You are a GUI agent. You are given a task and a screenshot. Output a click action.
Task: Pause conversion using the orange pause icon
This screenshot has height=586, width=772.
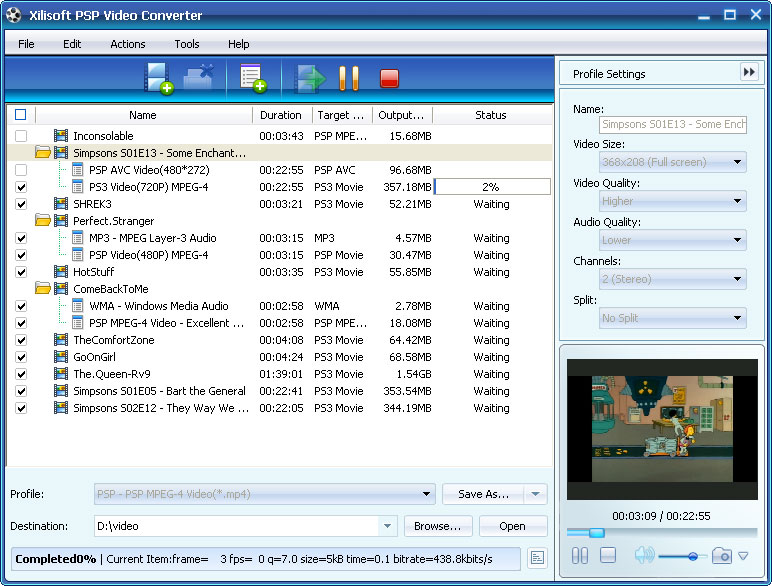(349, 78)
